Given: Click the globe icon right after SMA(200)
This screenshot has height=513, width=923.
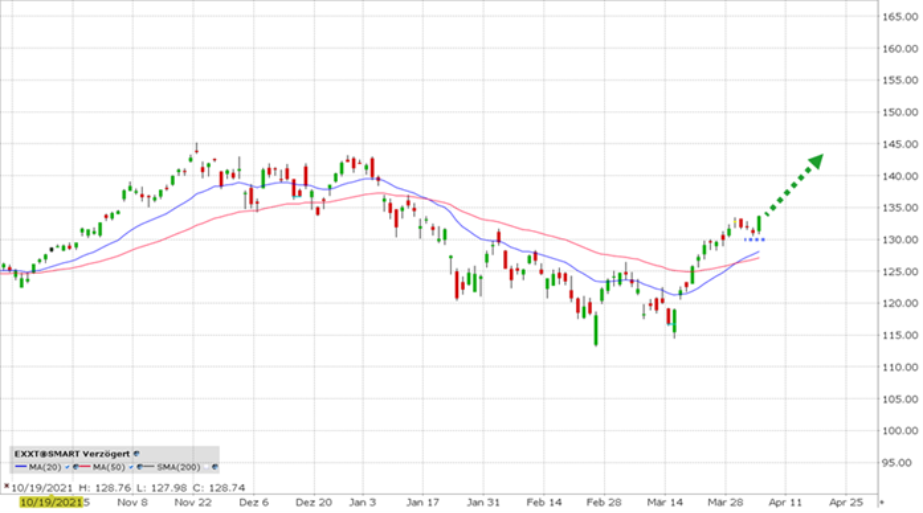Looking at the screenshot, I should pyautogui.click(x=215, y=466).
